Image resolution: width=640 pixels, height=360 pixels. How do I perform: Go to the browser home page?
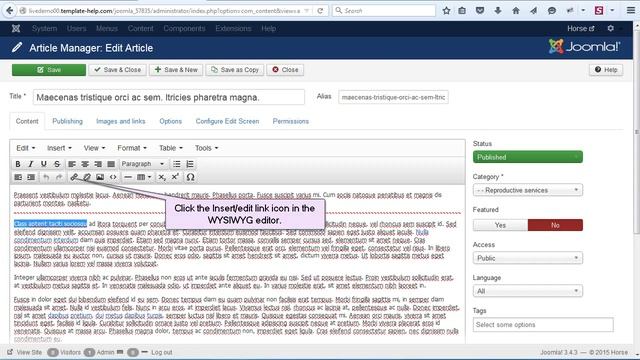tap(516, 11)
